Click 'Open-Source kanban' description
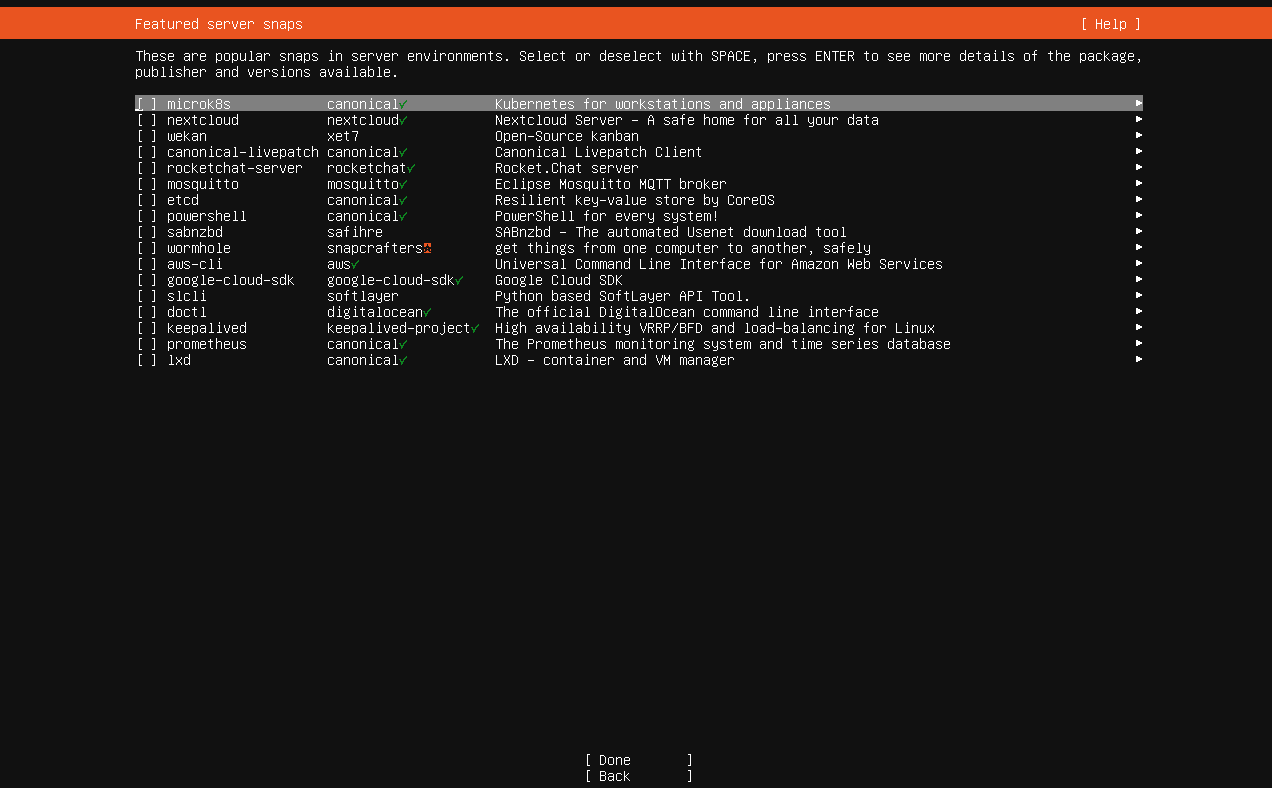Viewport: 1272px width, 788px height. pos(567,136)
